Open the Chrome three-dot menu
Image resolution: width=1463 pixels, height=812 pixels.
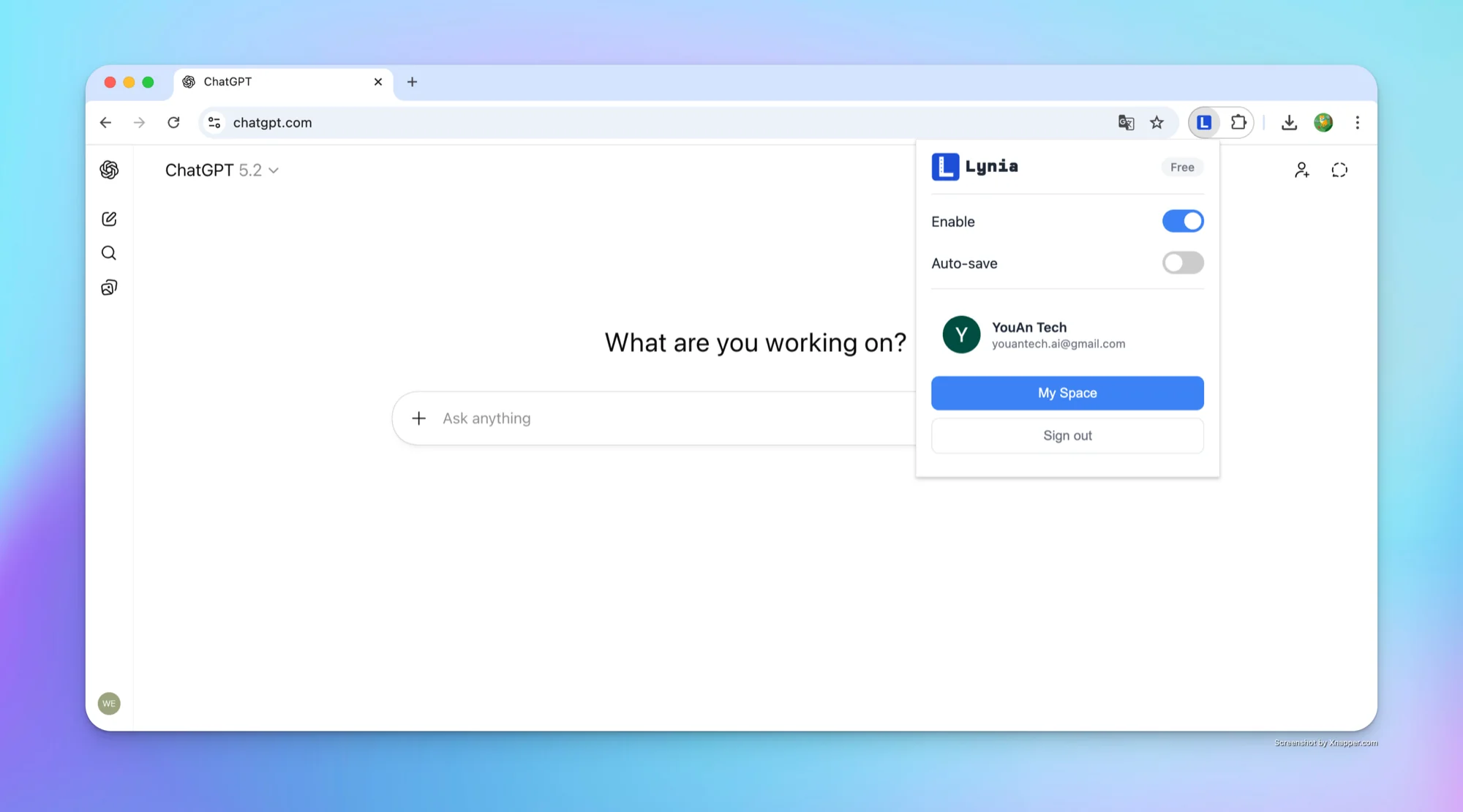[1357, 122]
